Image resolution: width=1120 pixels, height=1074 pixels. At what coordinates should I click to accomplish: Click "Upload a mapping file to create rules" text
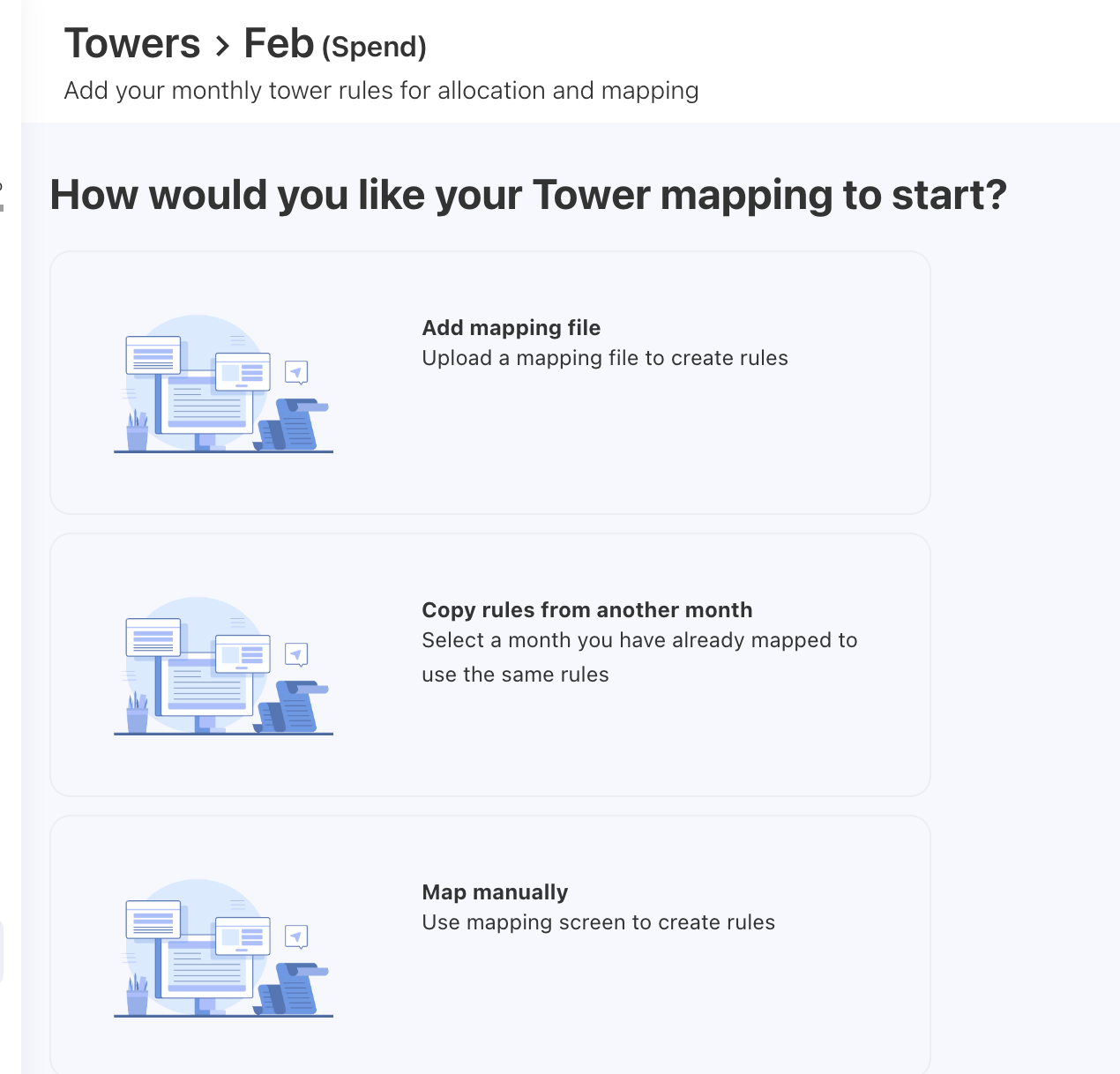tap(604, 358)
